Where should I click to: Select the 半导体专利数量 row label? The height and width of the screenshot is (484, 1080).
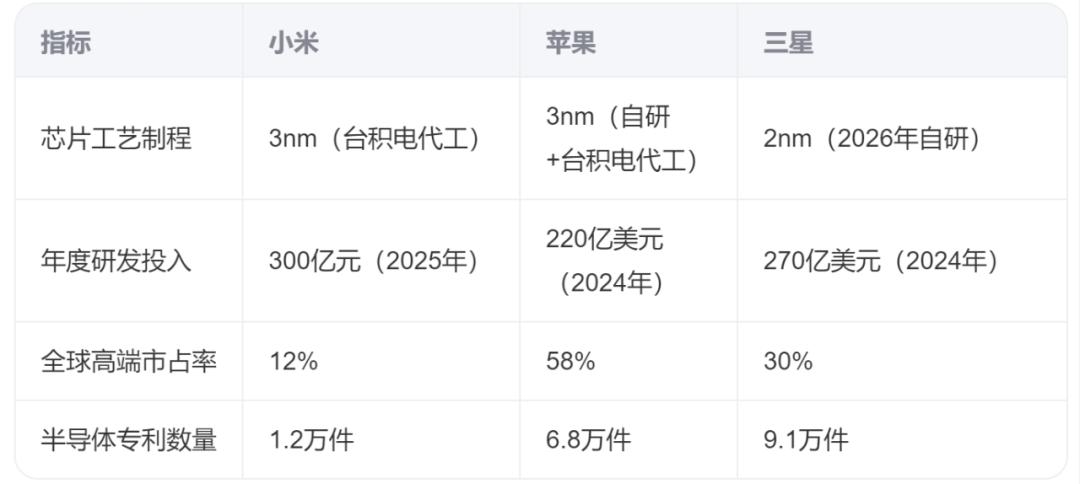click(x=129, y=440)
